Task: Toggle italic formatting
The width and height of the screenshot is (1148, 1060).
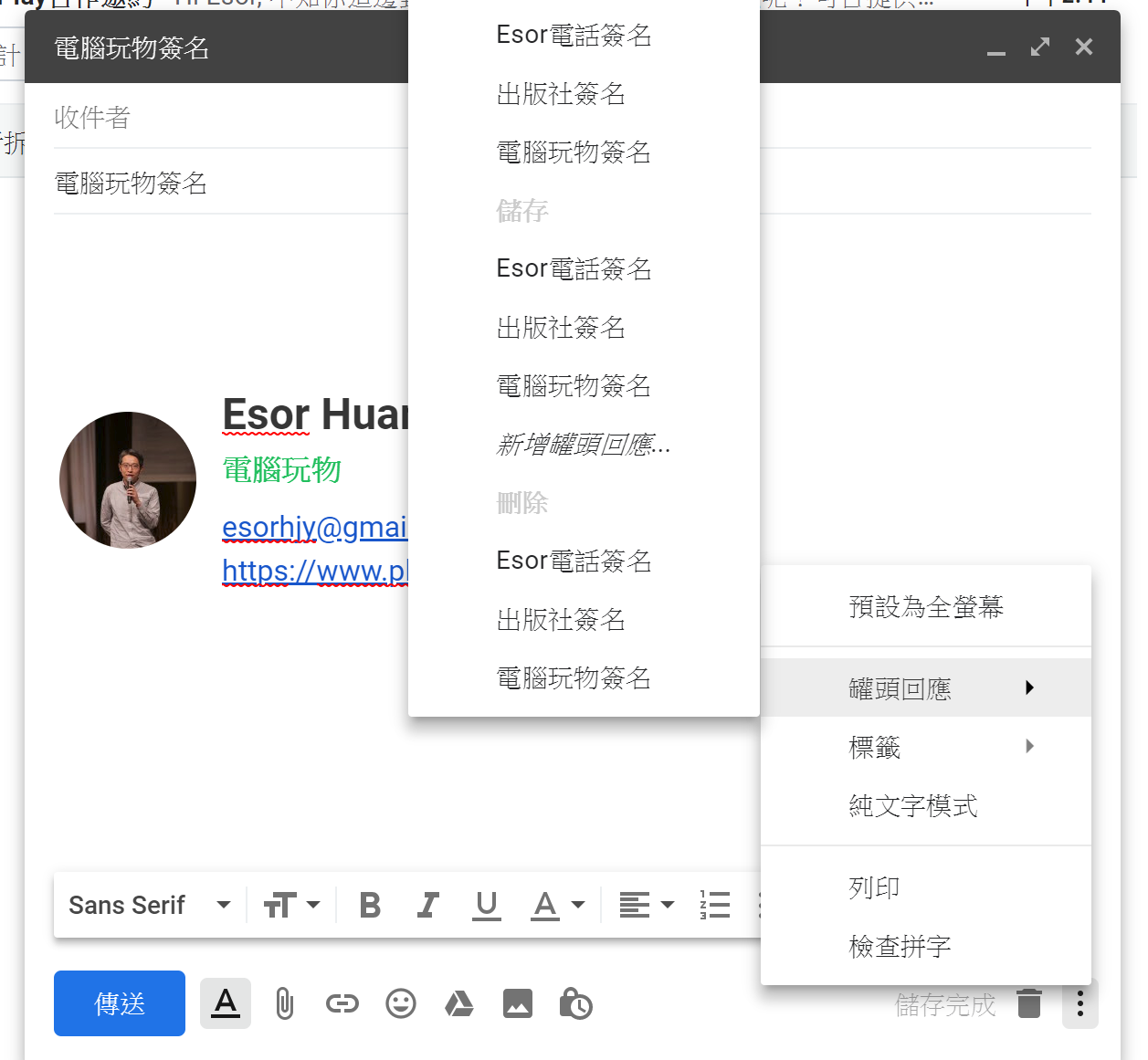Action: click(x=427, y=905)
